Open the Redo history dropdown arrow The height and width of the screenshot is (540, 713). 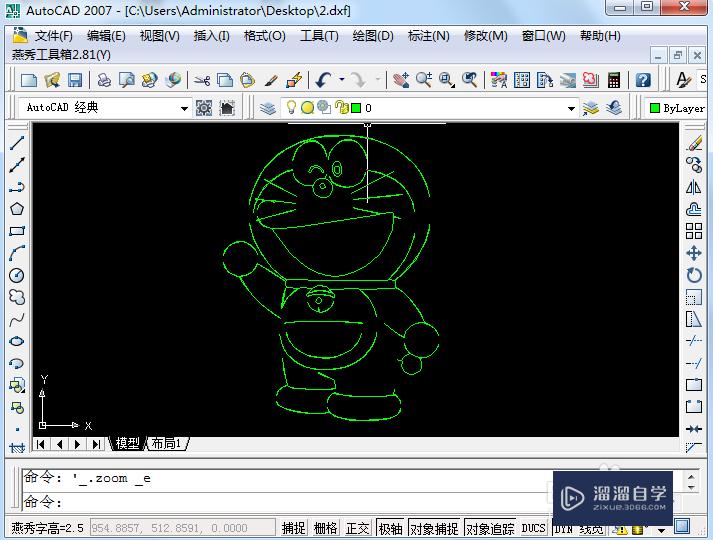[378, 80]
